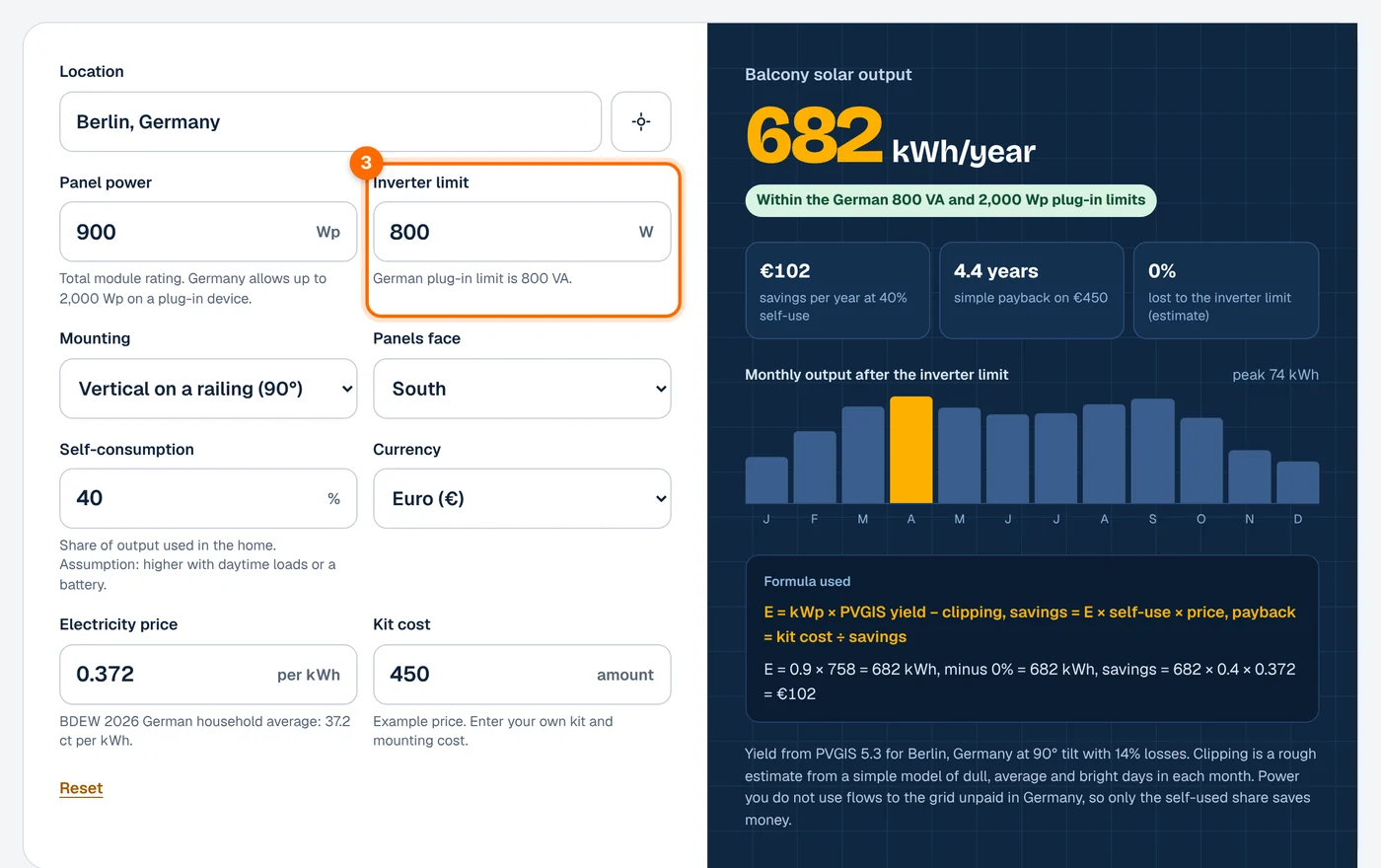
Task: Click the locate-me crosshair icon button
Action: [641, 122]
